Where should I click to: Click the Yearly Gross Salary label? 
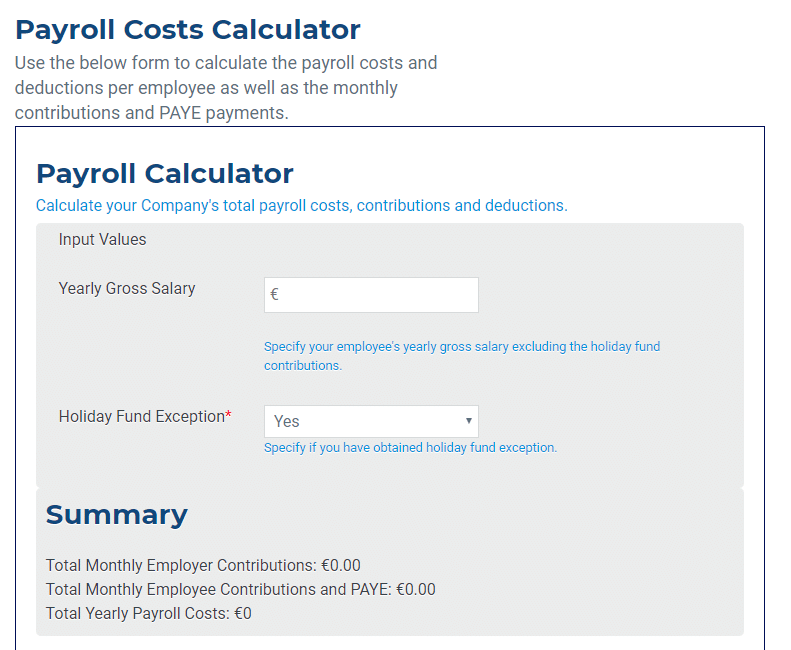[x=127, y=288]
